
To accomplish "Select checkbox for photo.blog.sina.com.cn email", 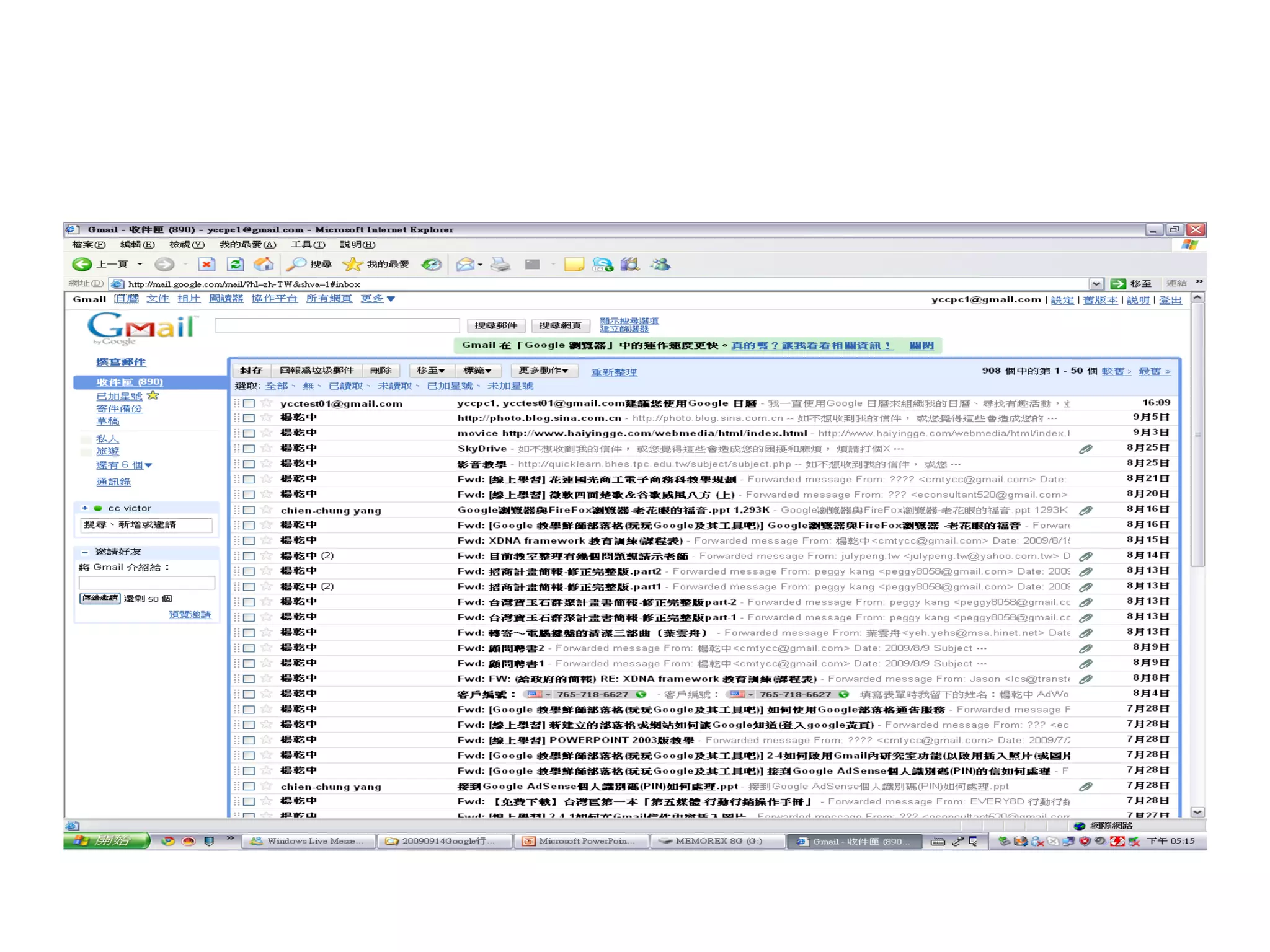I will [x=249, y=418].
